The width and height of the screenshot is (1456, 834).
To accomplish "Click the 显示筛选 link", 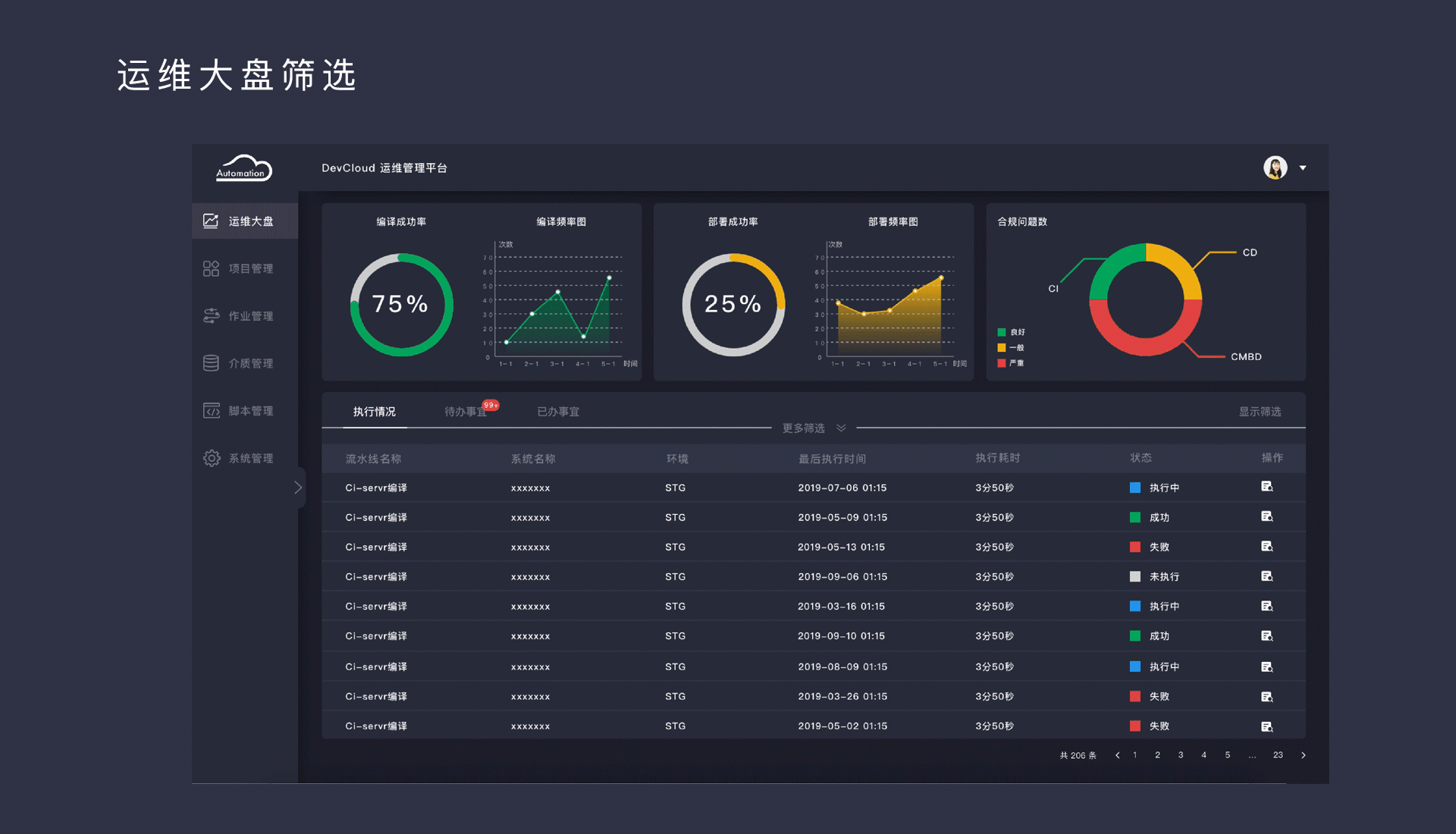I will point(1260,412).
